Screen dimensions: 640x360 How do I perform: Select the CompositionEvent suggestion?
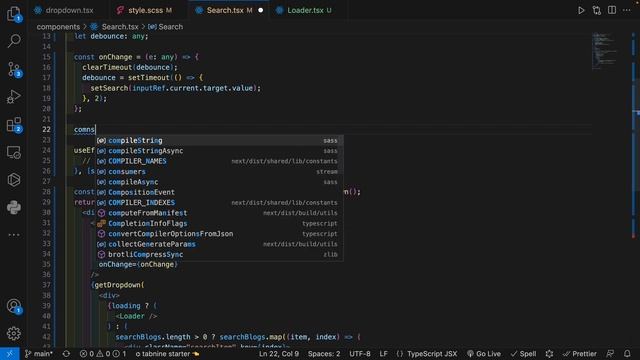tap(219, 192)
